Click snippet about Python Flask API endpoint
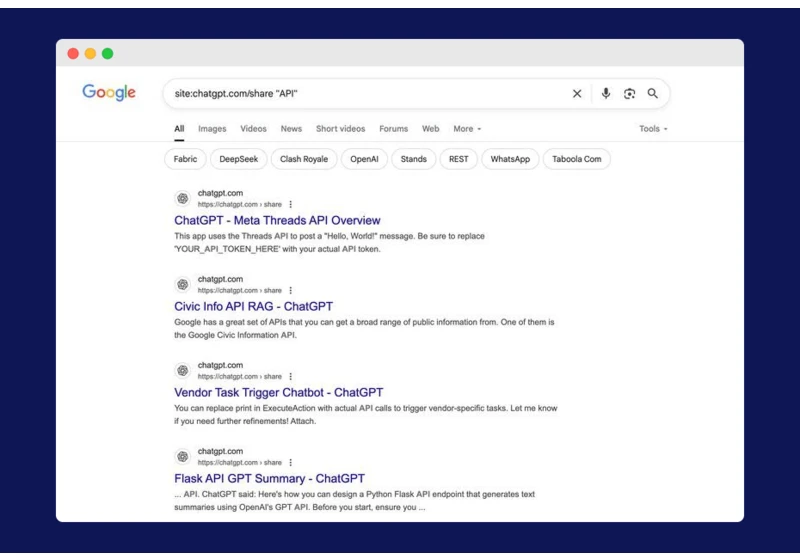 355,501
